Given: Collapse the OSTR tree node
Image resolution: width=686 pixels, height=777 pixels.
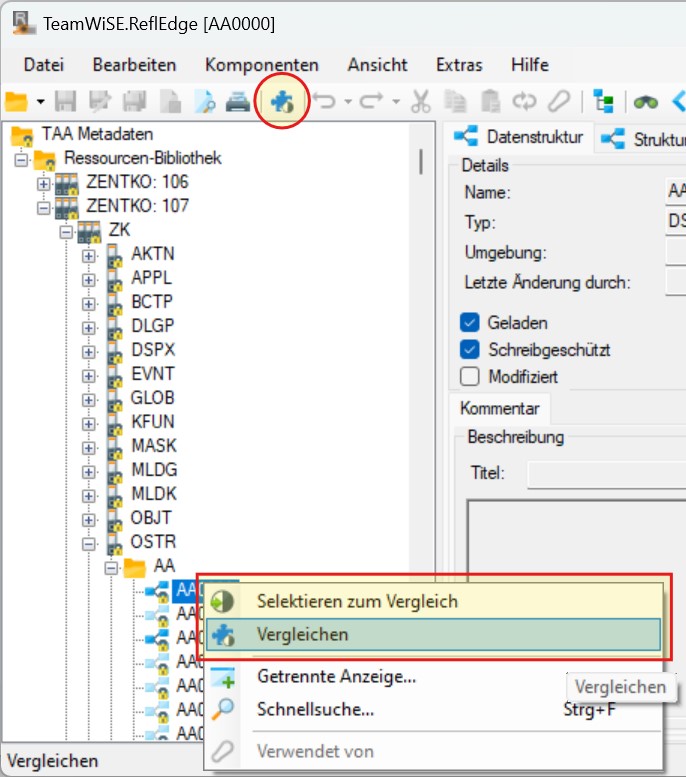Looking at the screenshot, I should tap(90, 544).
